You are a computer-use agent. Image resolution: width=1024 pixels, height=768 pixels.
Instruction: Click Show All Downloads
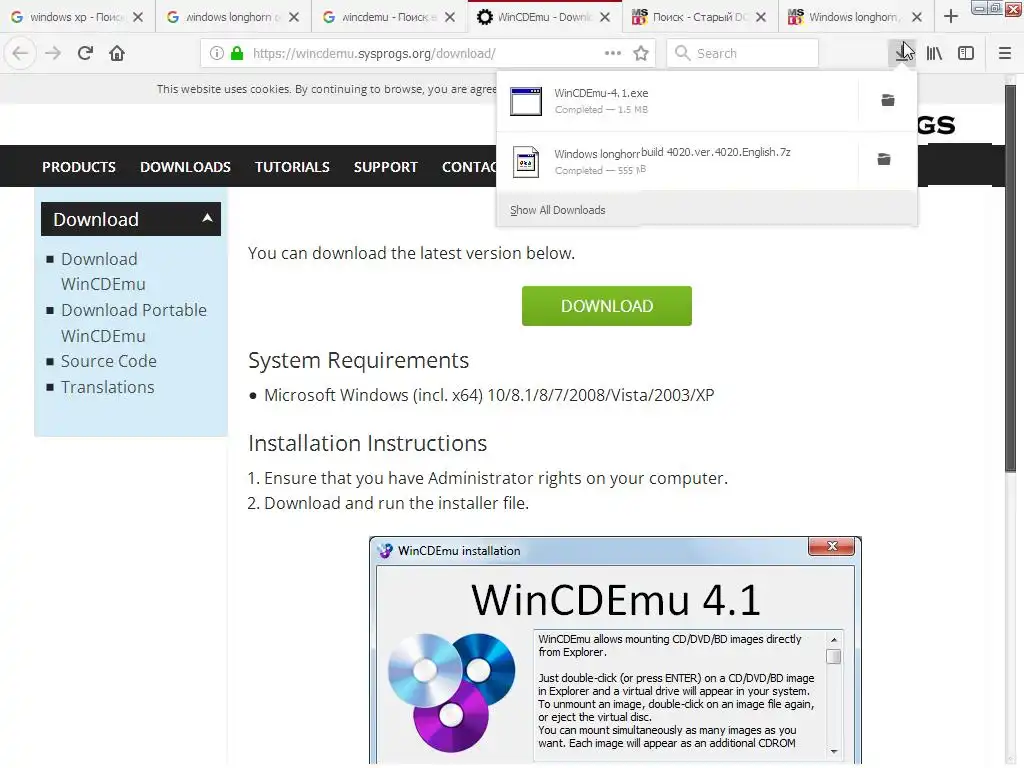coord(558,210)
